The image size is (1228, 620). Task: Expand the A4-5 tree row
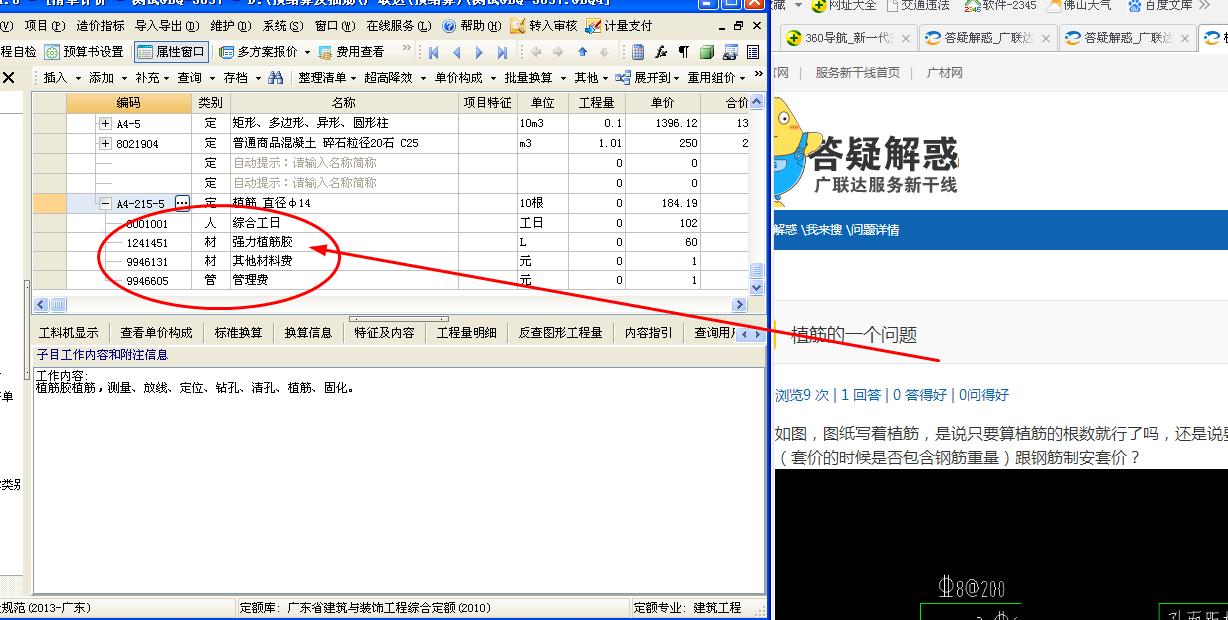105,124
